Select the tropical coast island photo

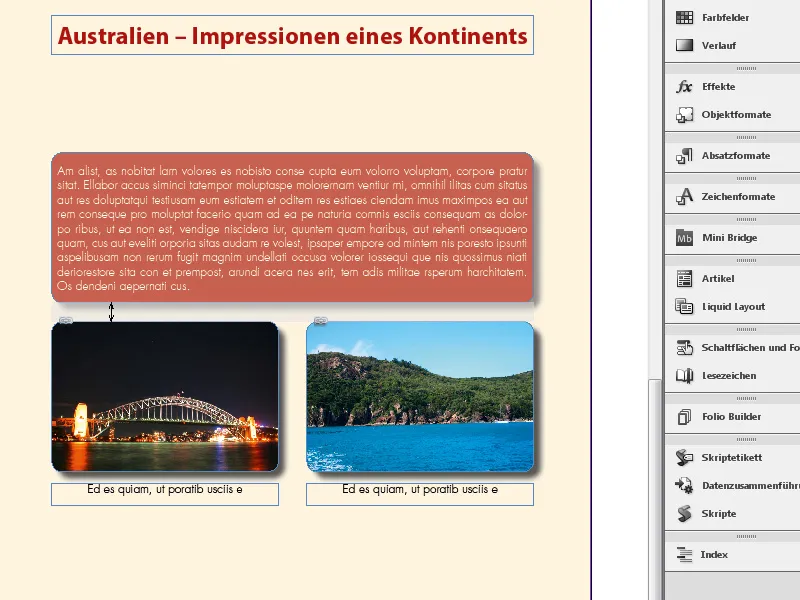click(x=420, y=396)
